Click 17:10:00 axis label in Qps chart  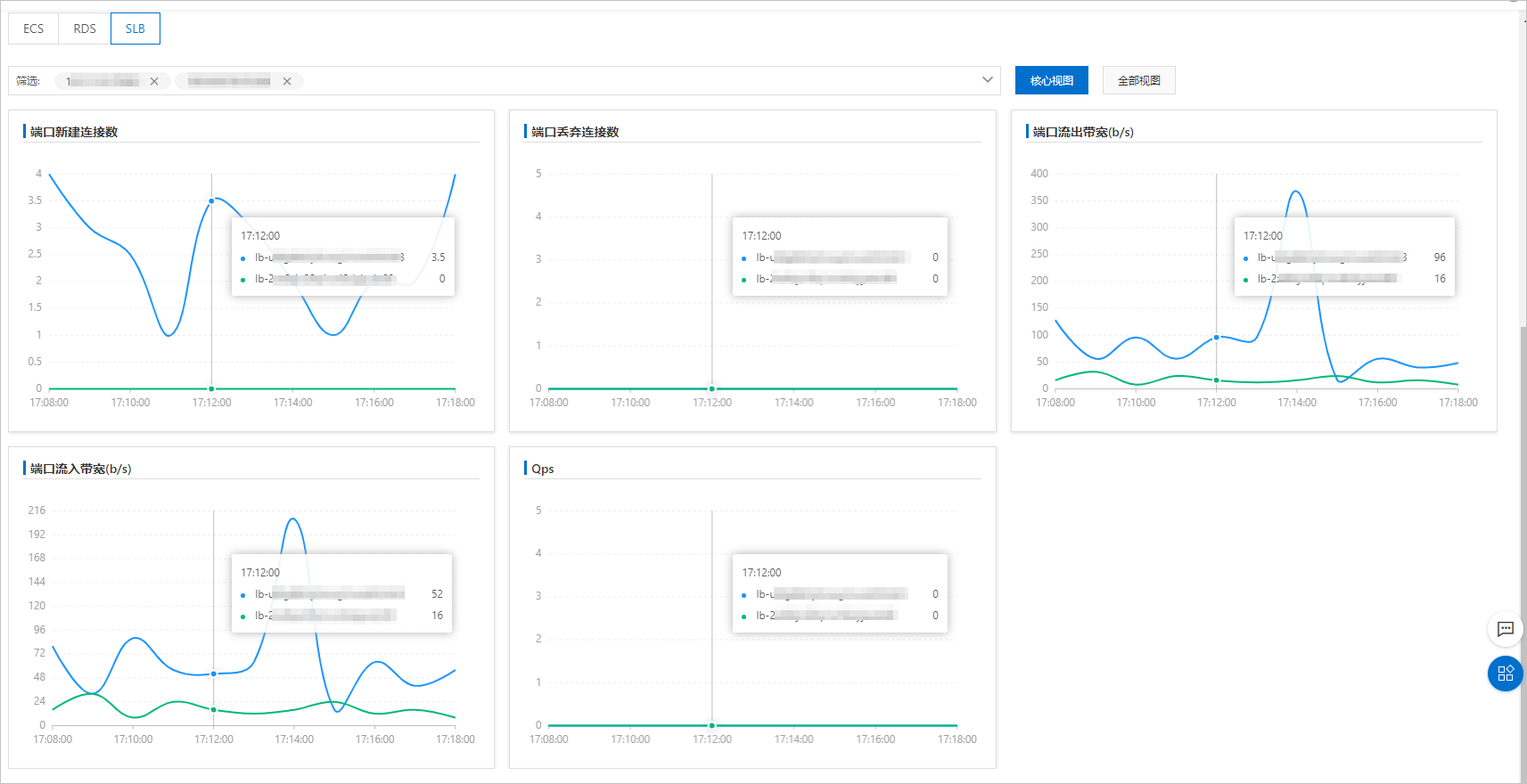[630, 739]
